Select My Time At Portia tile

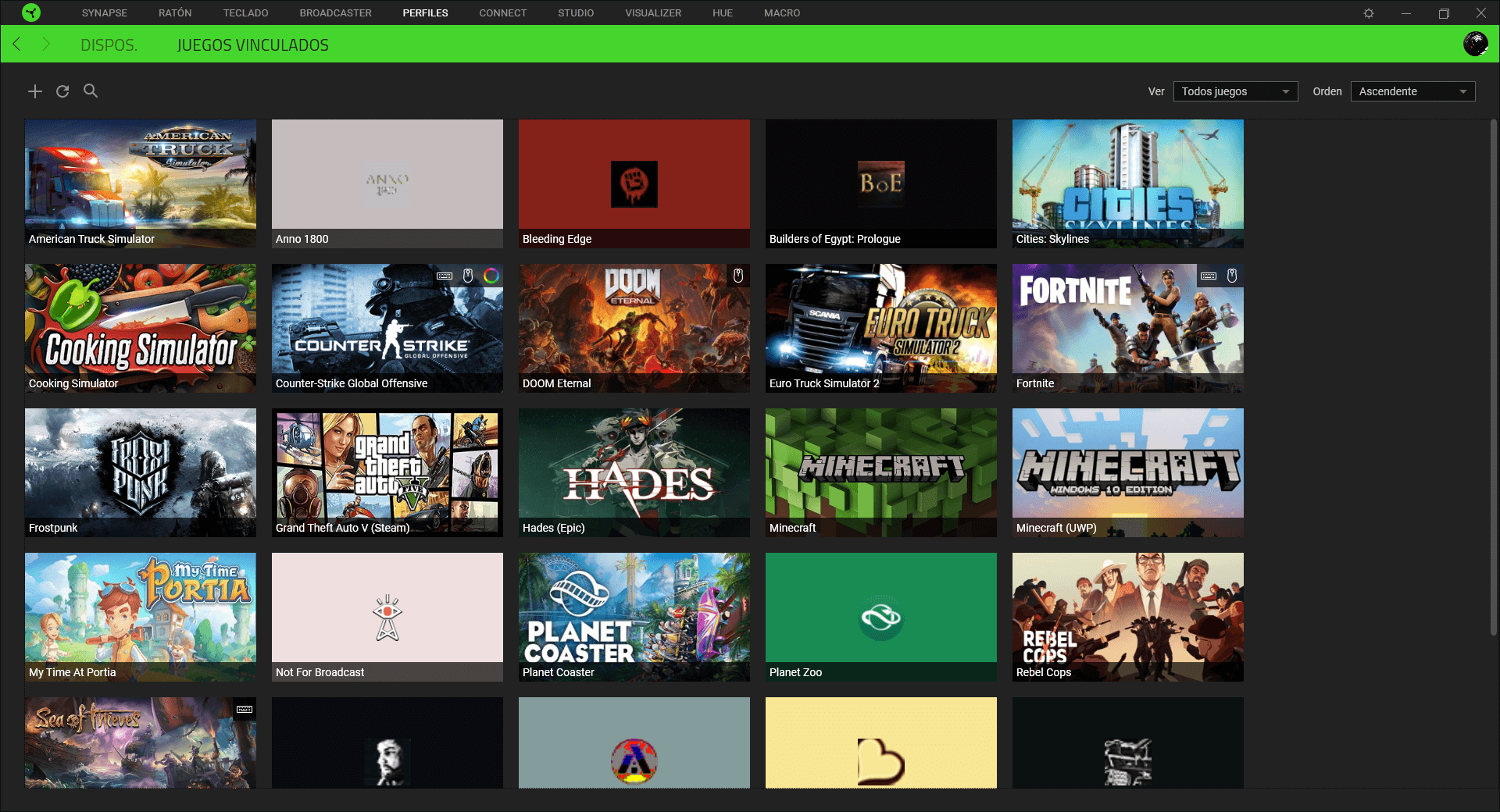pyautogui.click(x=141, y=617)
